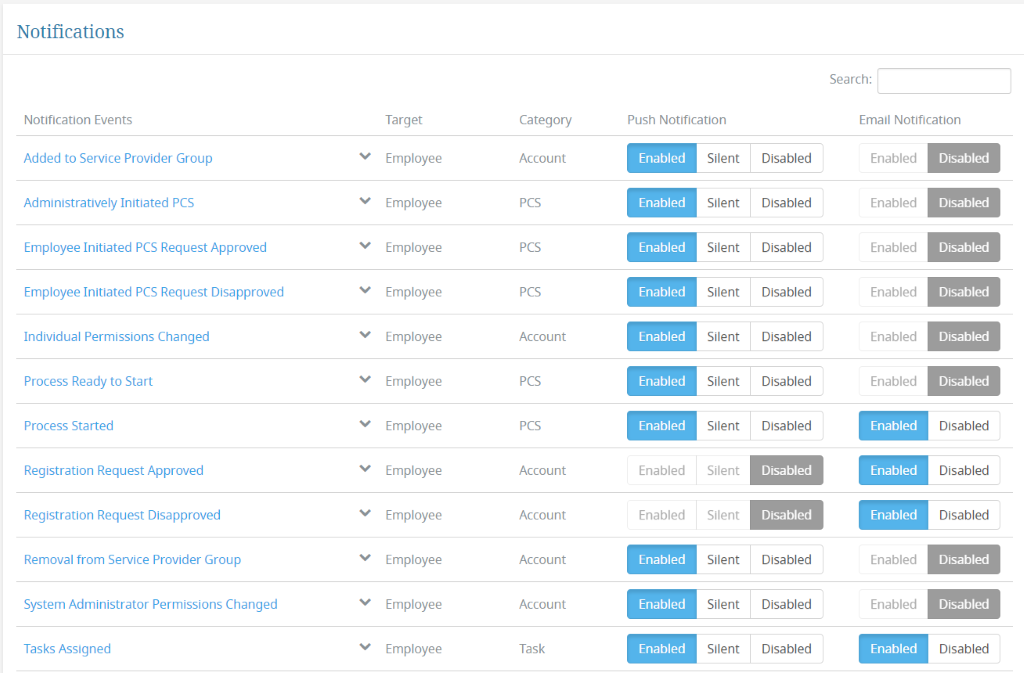Enable email for System Administrator Permissions Changed
This screenshot has height=673, width=1024.
coord(893,604)
